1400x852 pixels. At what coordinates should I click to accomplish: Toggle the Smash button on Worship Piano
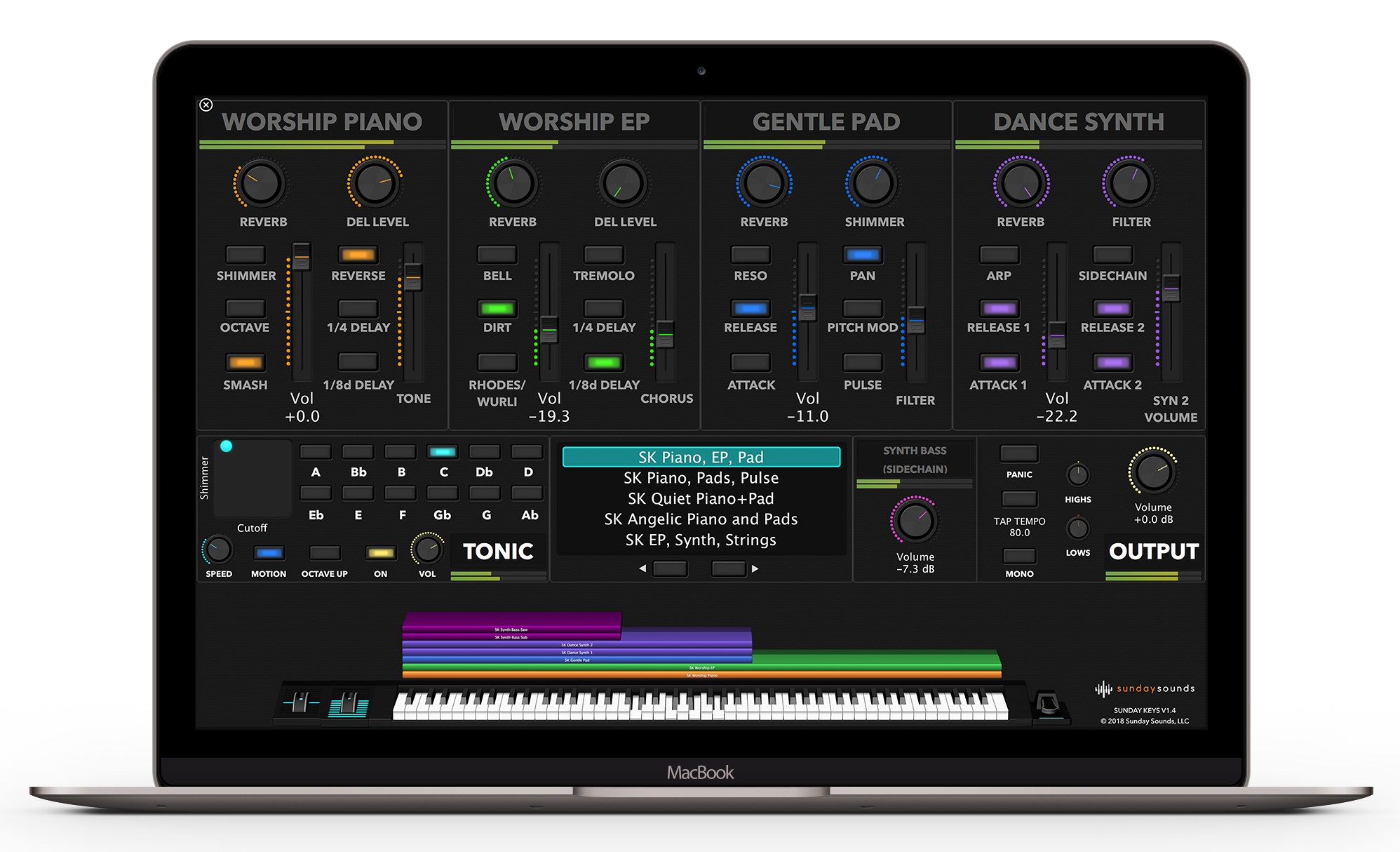pos(245,363)
